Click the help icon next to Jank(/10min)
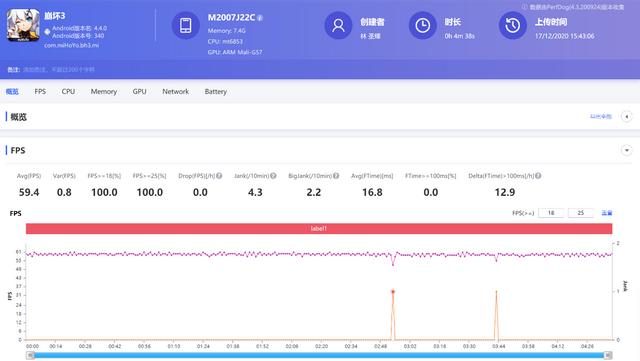The image size is (640, 361). click(x=273, y=176)
